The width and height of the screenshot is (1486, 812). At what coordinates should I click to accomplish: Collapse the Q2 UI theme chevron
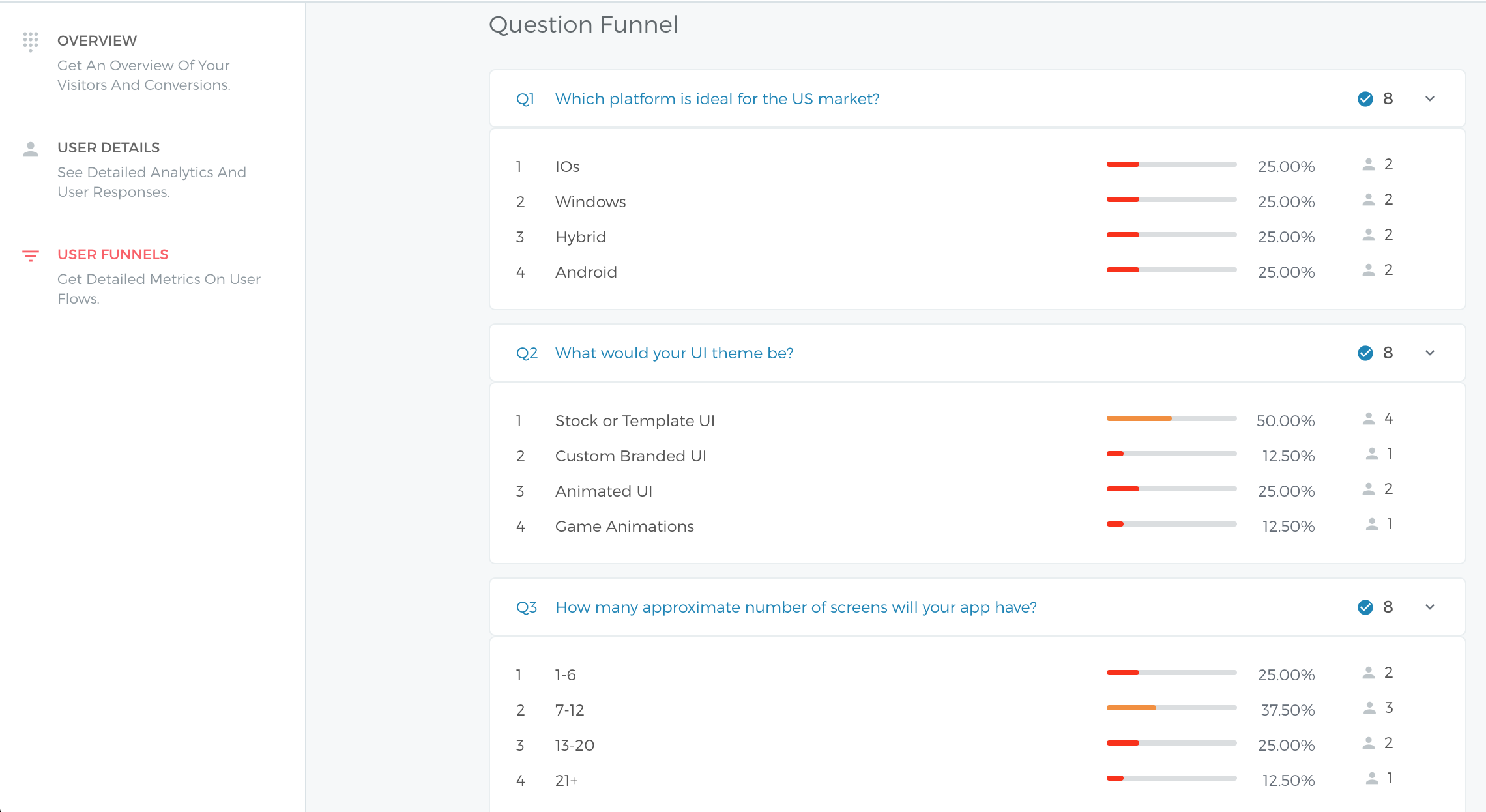point(1430,353)
